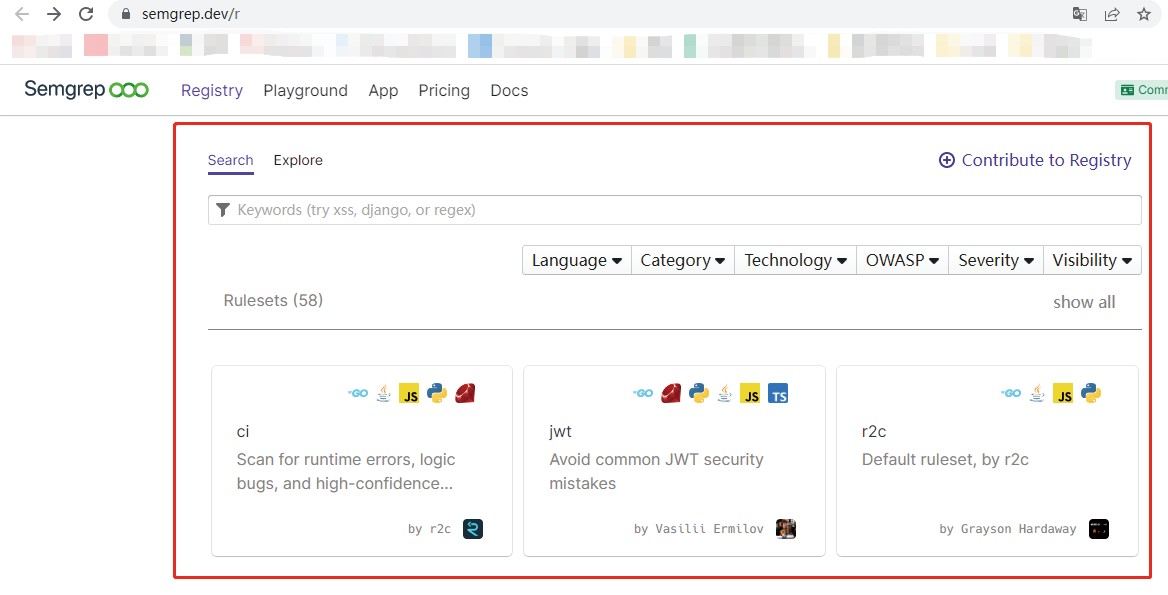Open the Registry nav item
1168x595 pixels.
[212, 90]
